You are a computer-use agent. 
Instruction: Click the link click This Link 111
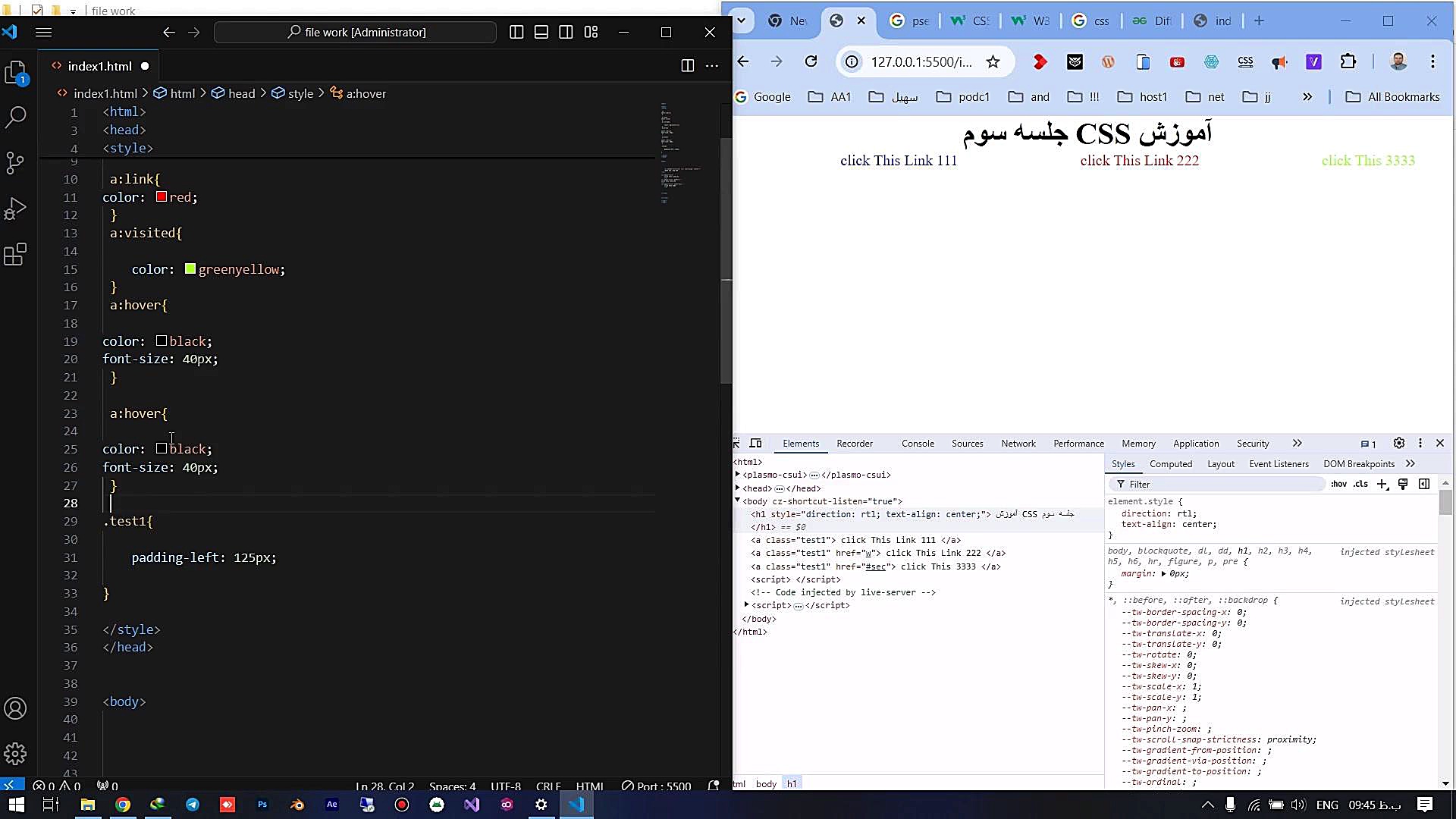click(899, 161)
